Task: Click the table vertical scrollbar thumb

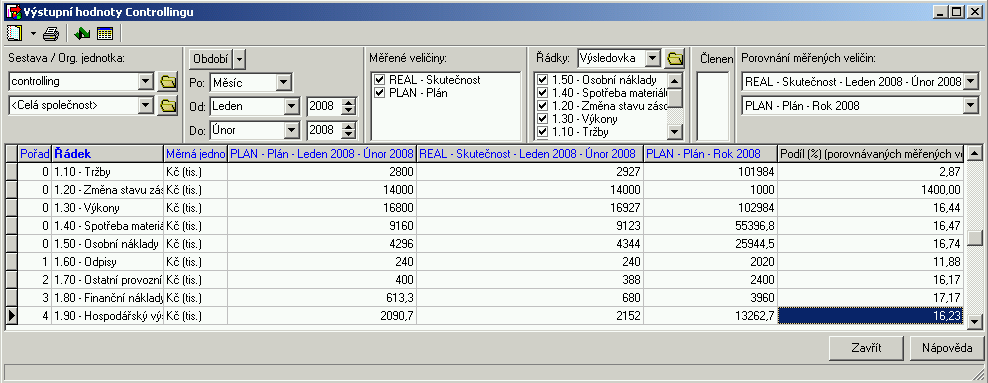Action: point(975,237)
